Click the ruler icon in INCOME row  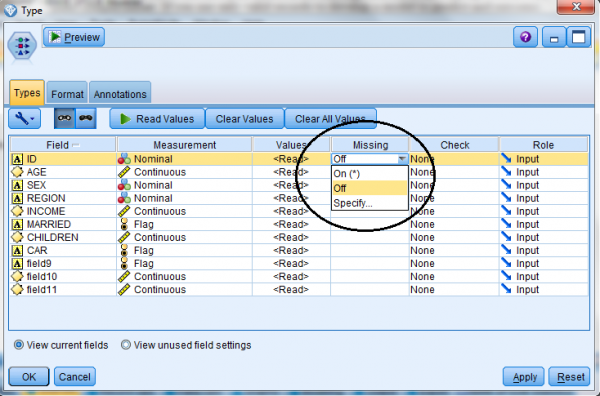pos(124,211)
